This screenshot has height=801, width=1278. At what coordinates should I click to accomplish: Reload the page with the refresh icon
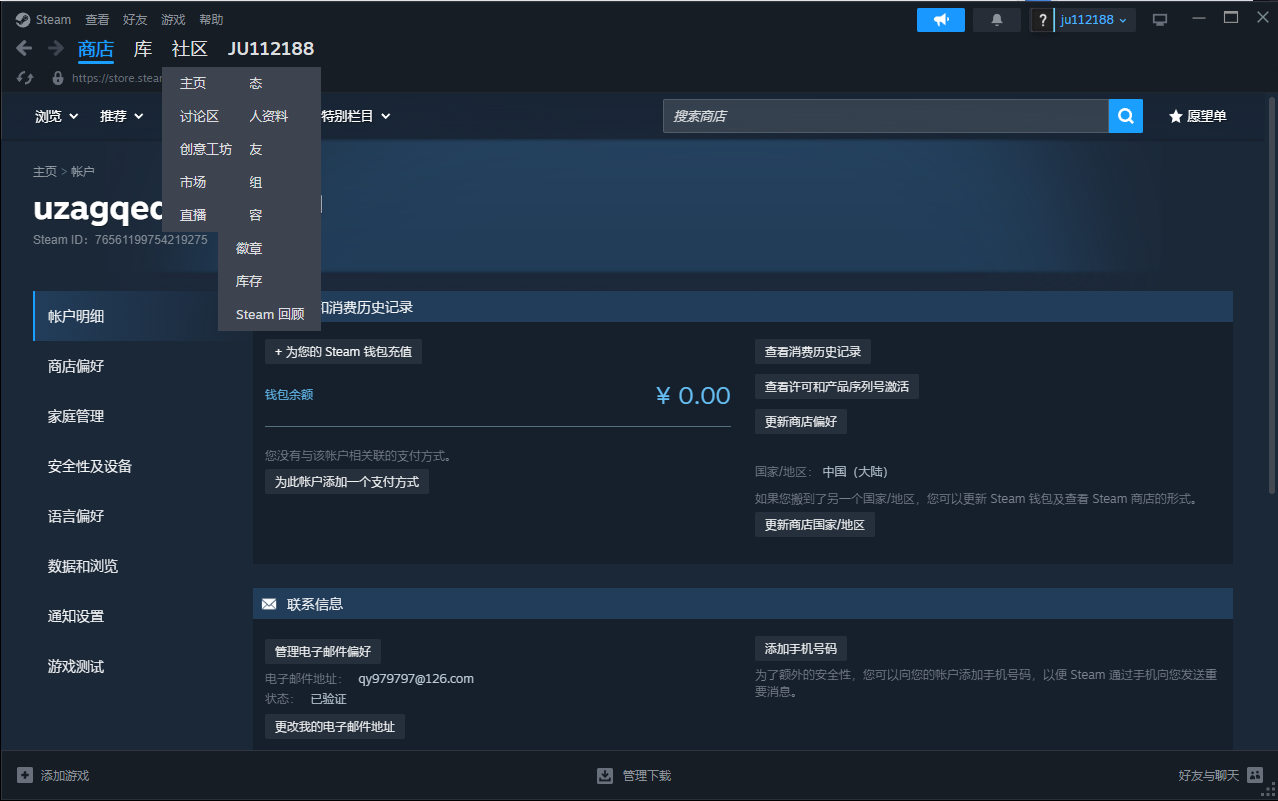(25, 77)
